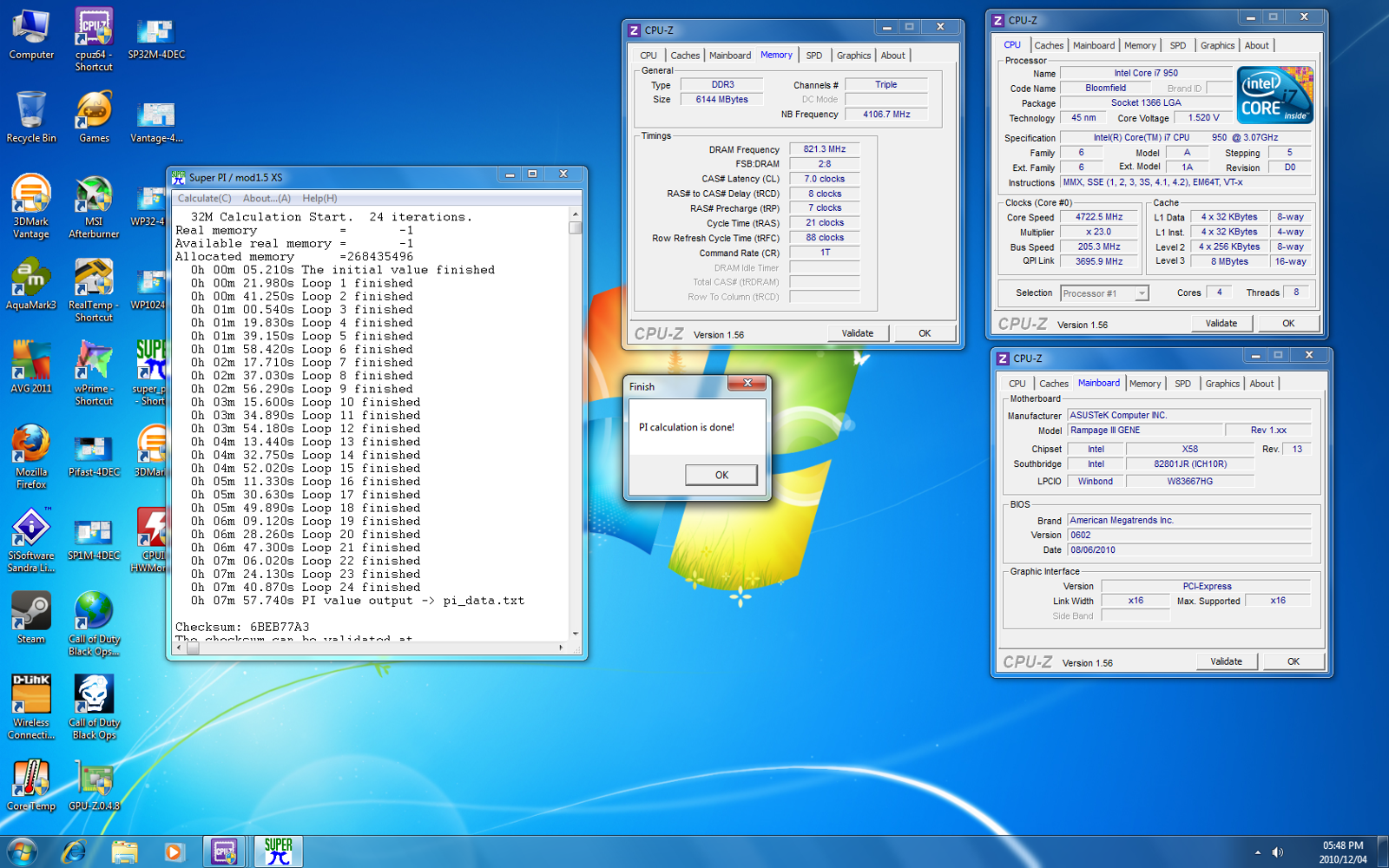Viewport: 1389px width, 868px height.
Task: Open the Processor #1 selection dropdown
Action: pos(1104,293)
